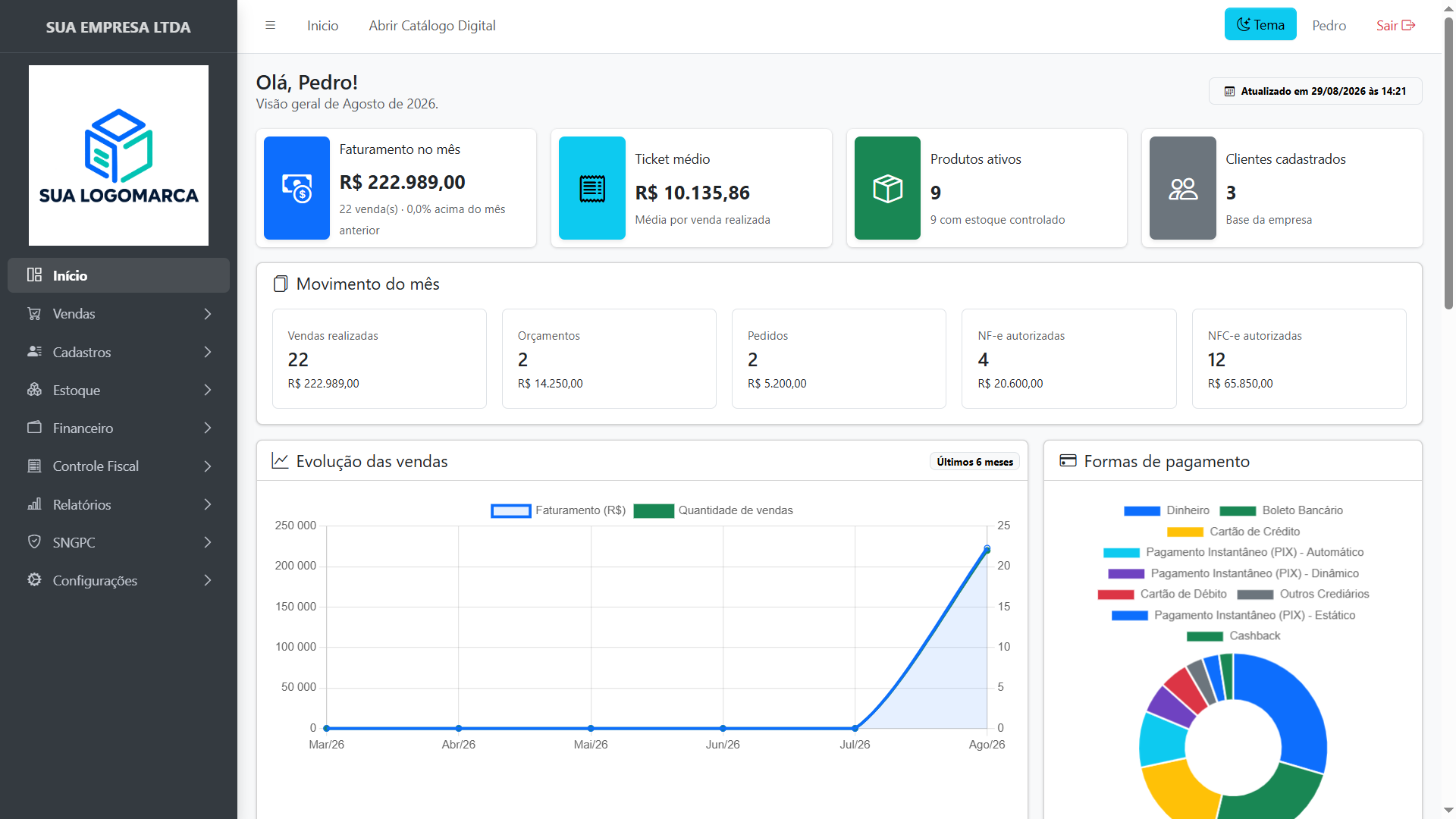Expand the Controle Fiscal menu chevron
1456x819 pixels.
pos(208,466)
